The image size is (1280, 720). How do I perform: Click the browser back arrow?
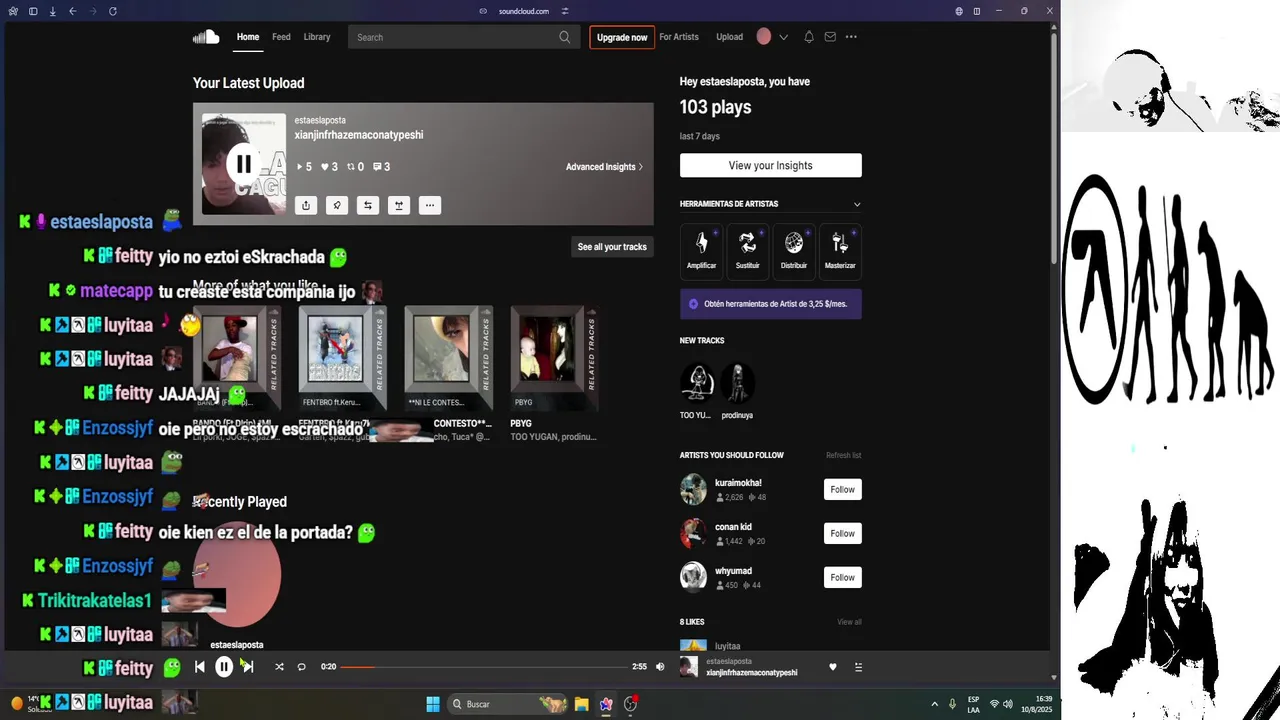73,11
